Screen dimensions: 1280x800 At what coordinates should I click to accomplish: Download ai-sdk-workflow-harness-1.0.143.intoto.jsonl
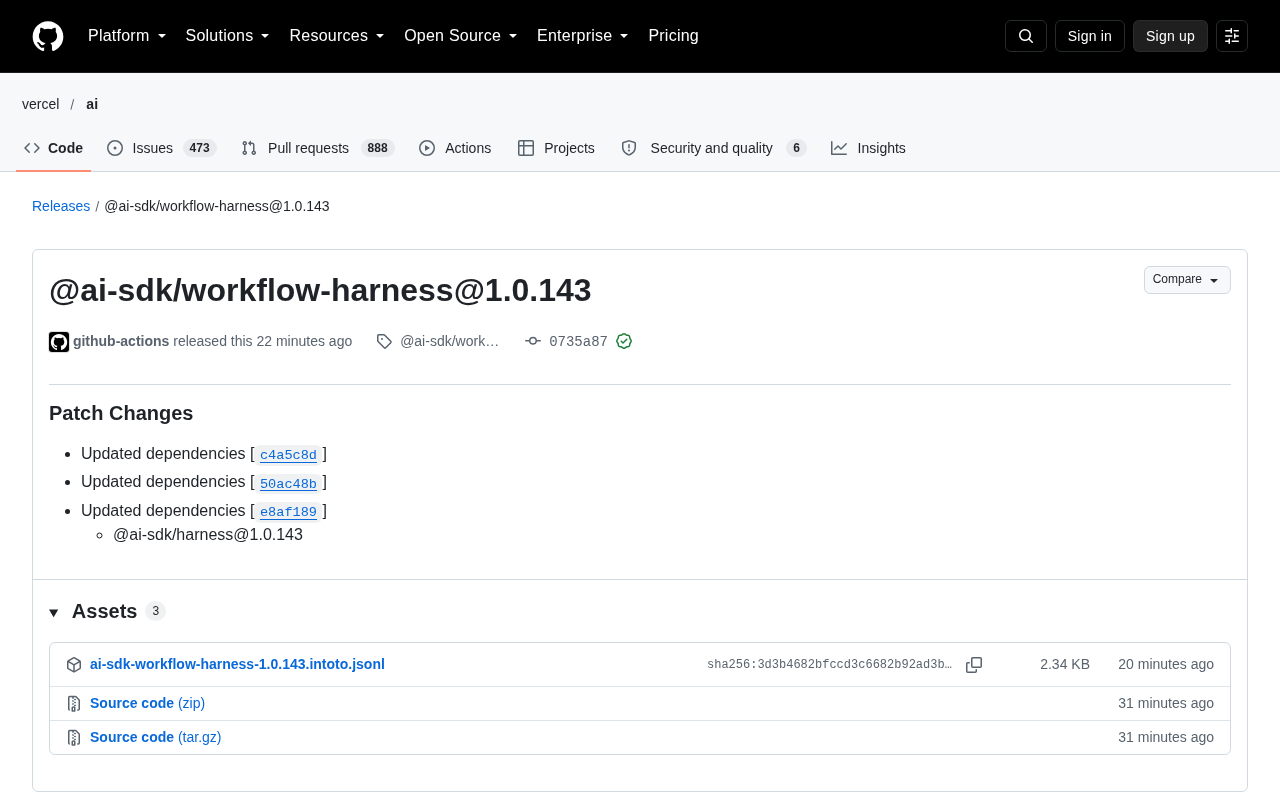coord(237,664)
